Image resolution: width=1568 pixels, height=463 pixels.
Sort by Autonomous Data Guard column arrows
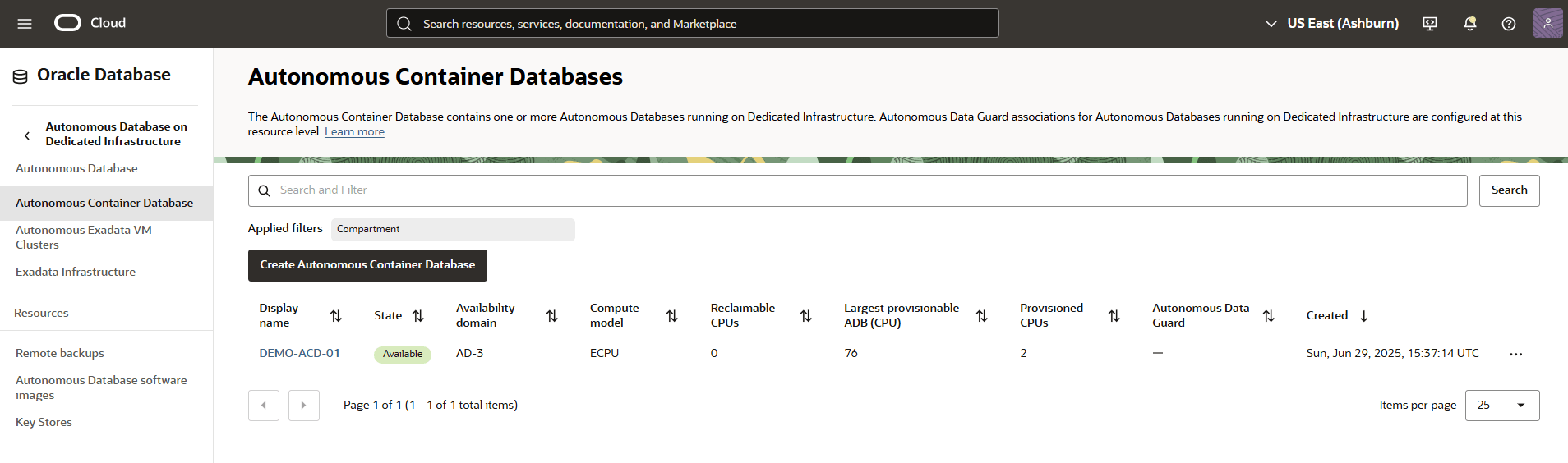point(1268,316)
